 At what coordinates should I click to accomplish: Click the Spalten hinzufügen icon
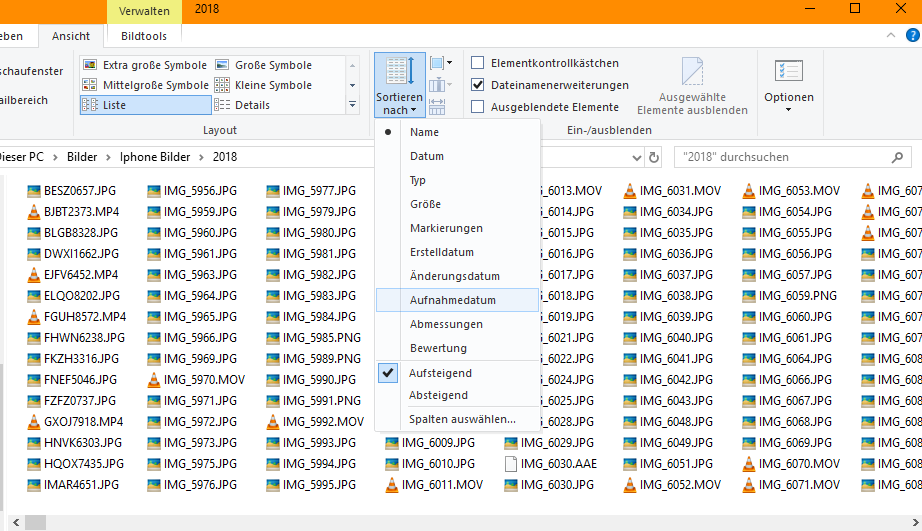click(440, 85)
